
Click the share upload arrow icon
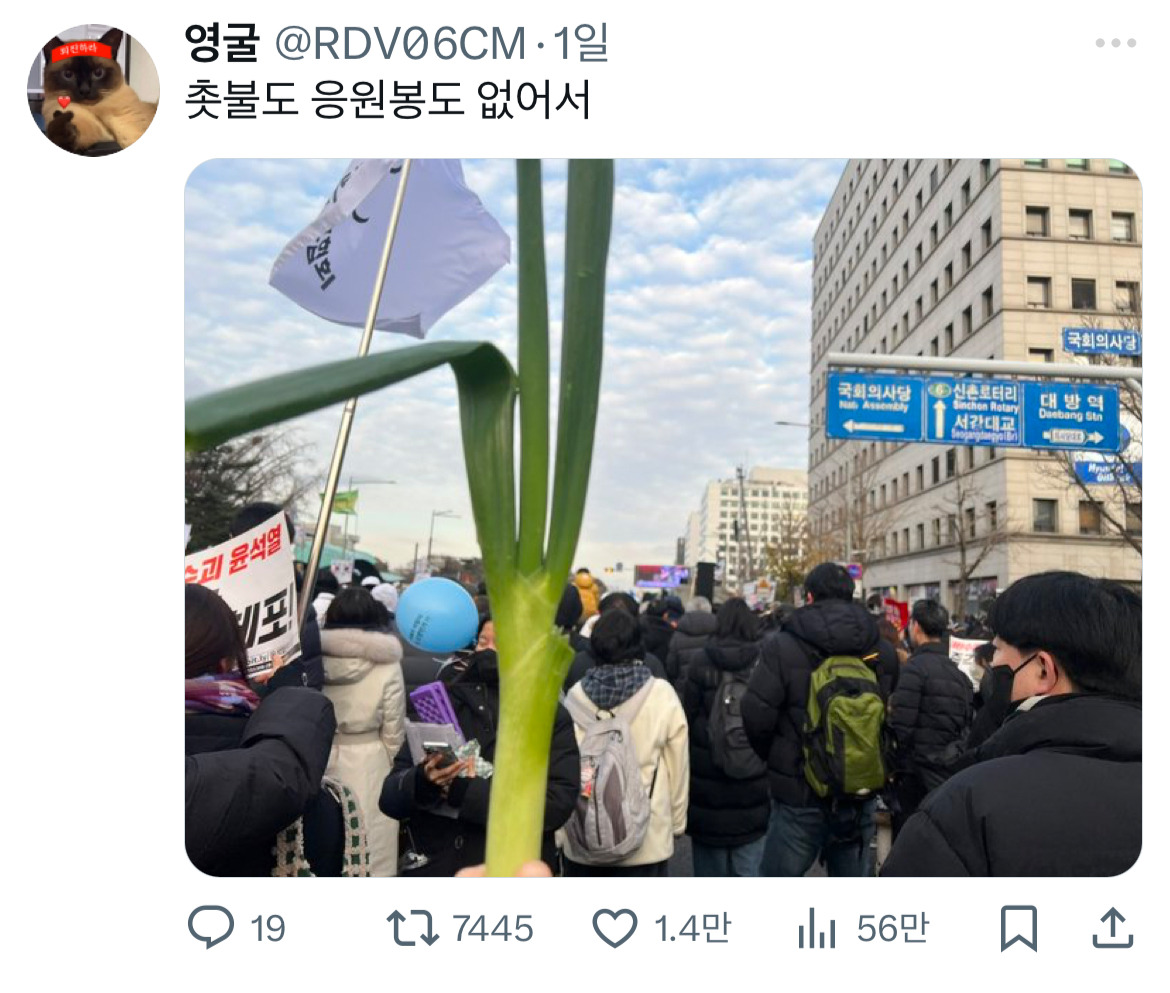1113,927
